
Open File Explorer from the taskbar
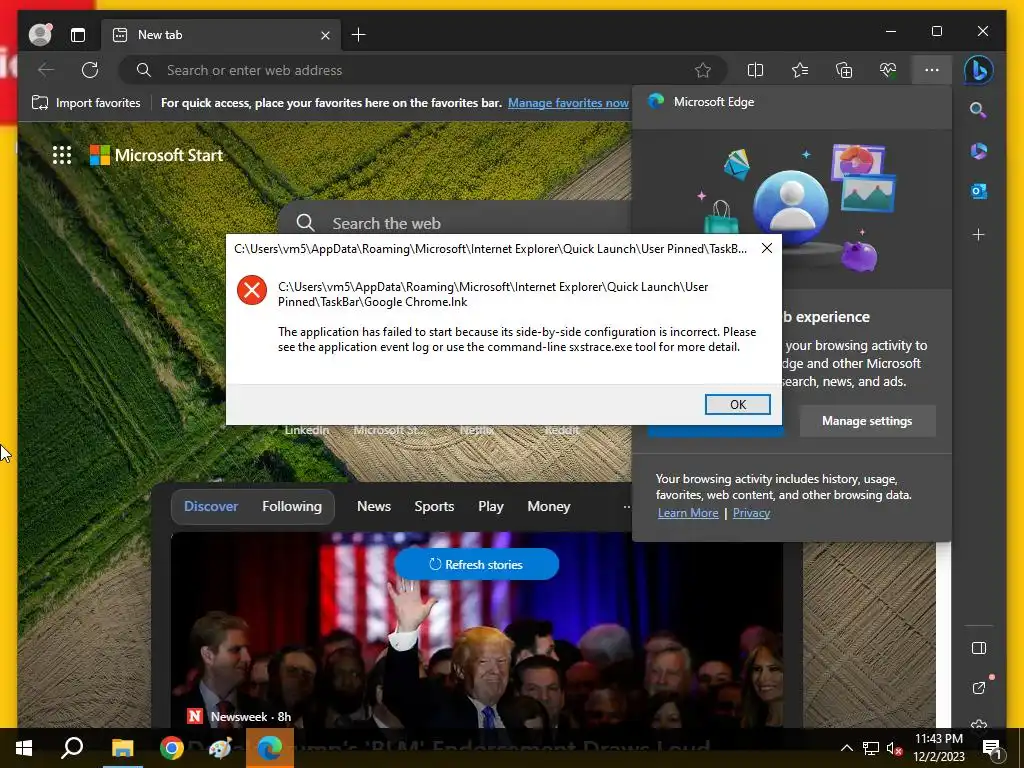click(122, 748)
